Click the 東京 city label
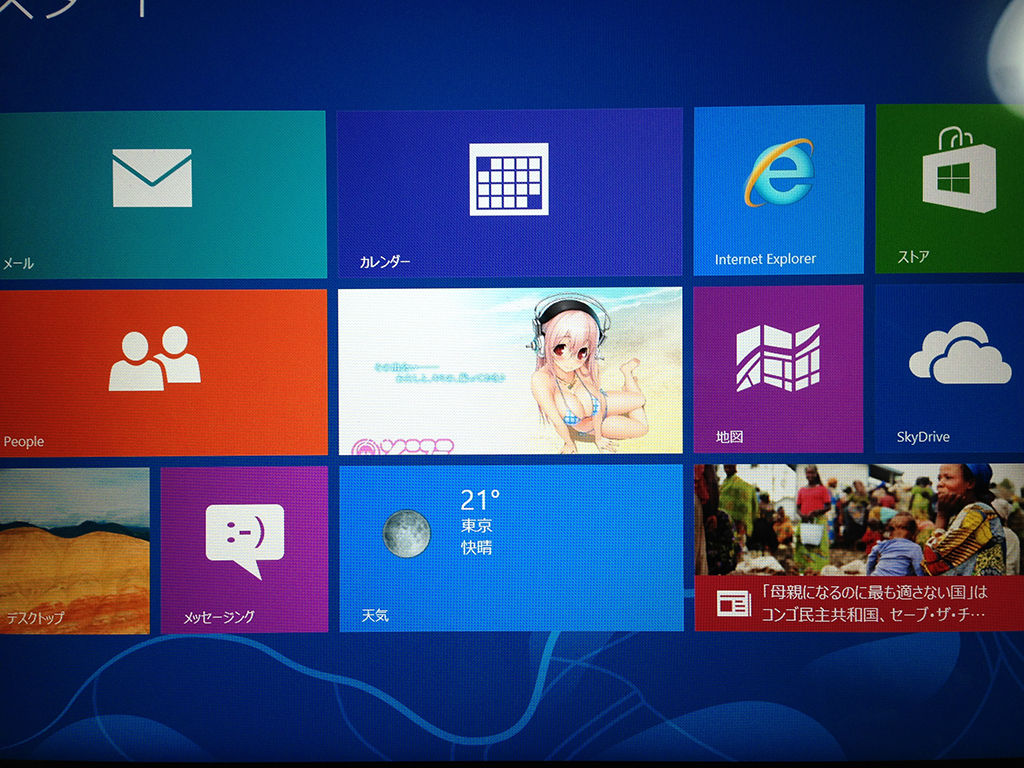The height and width of the screenshot is (768, 1024). coord(477,525)
